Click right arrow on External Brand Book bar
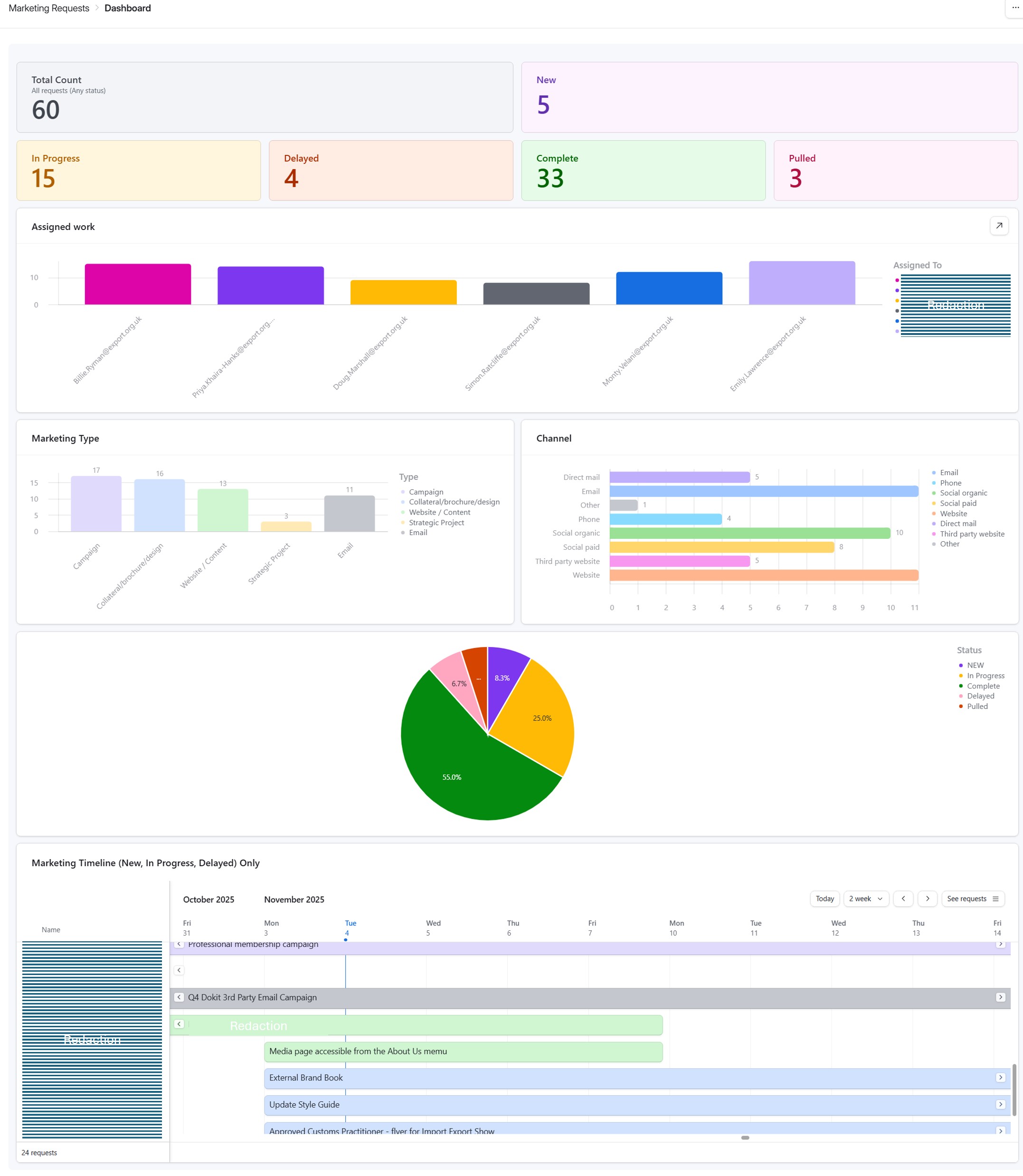This screenshot has width=1023, height=1176. pyautogui.click(x=1000, y=1077)
